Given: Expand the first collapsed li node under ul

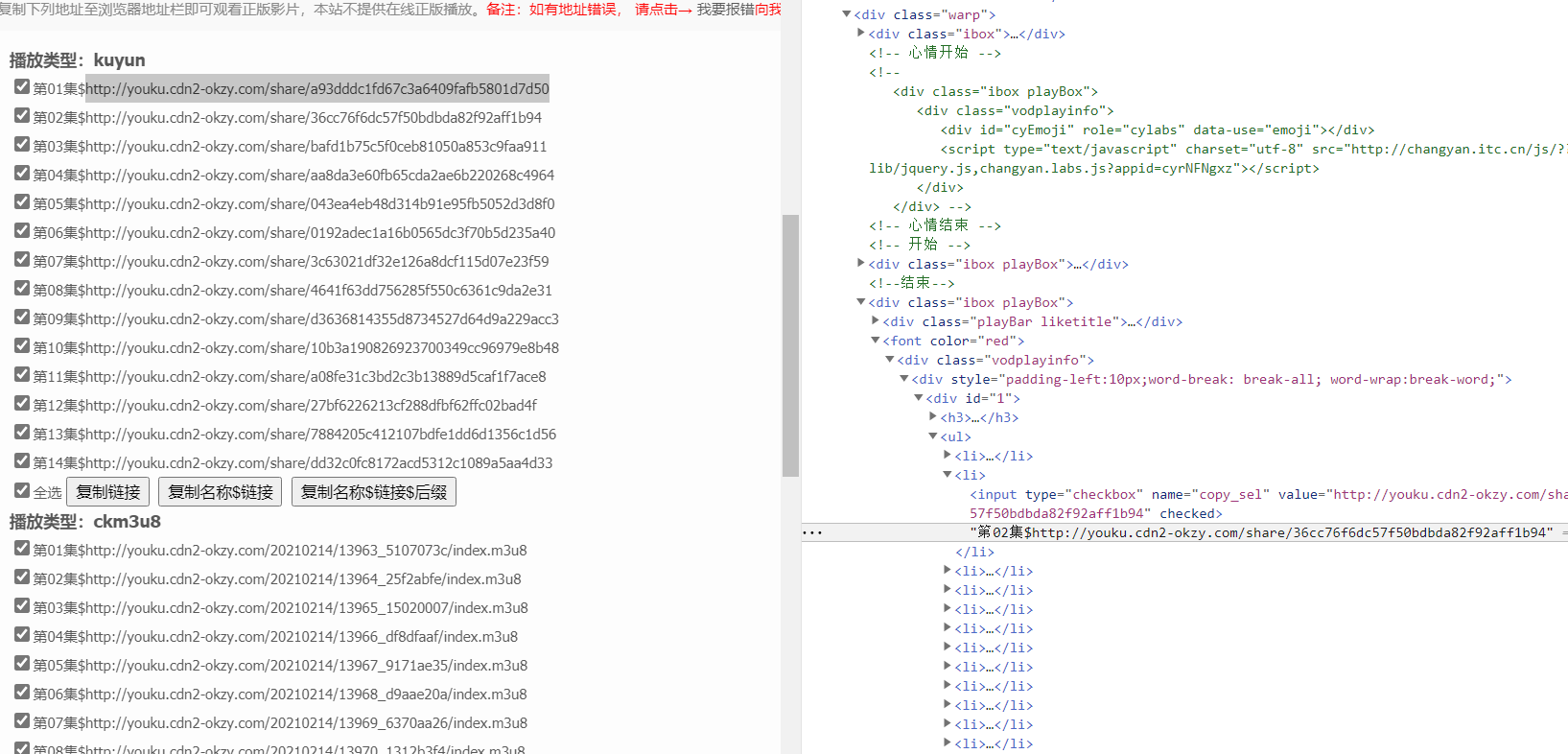Looking at the screenshot, I should pyautogui.click(x=948, y=456).
